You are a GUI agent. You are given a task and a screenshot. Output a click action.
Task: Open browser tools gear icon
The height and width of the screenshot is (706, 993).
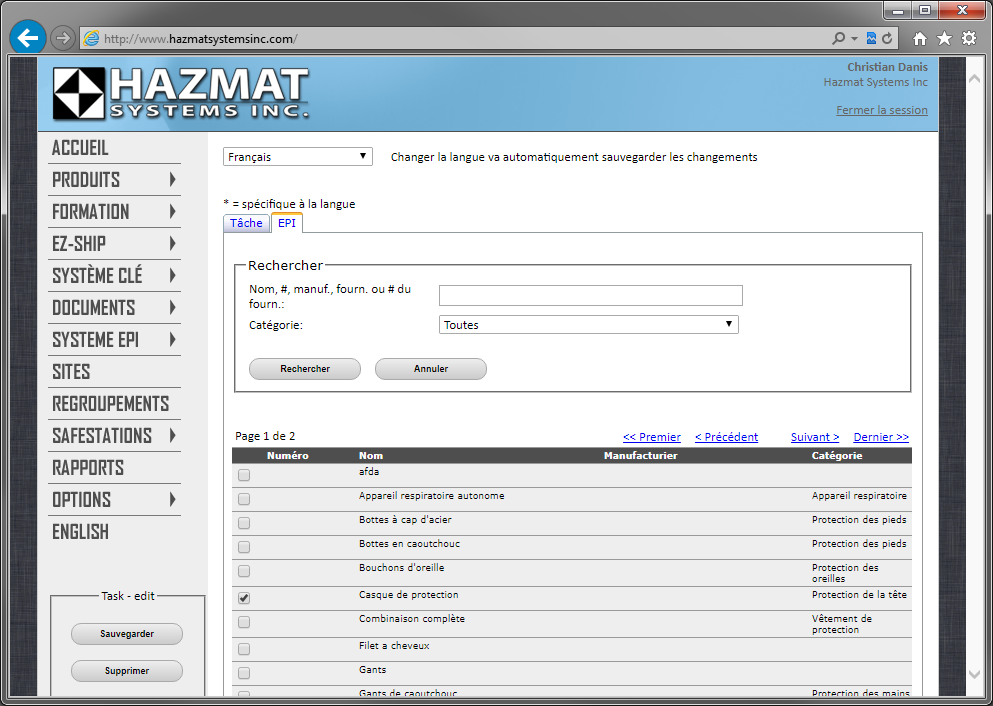(968, 39)
